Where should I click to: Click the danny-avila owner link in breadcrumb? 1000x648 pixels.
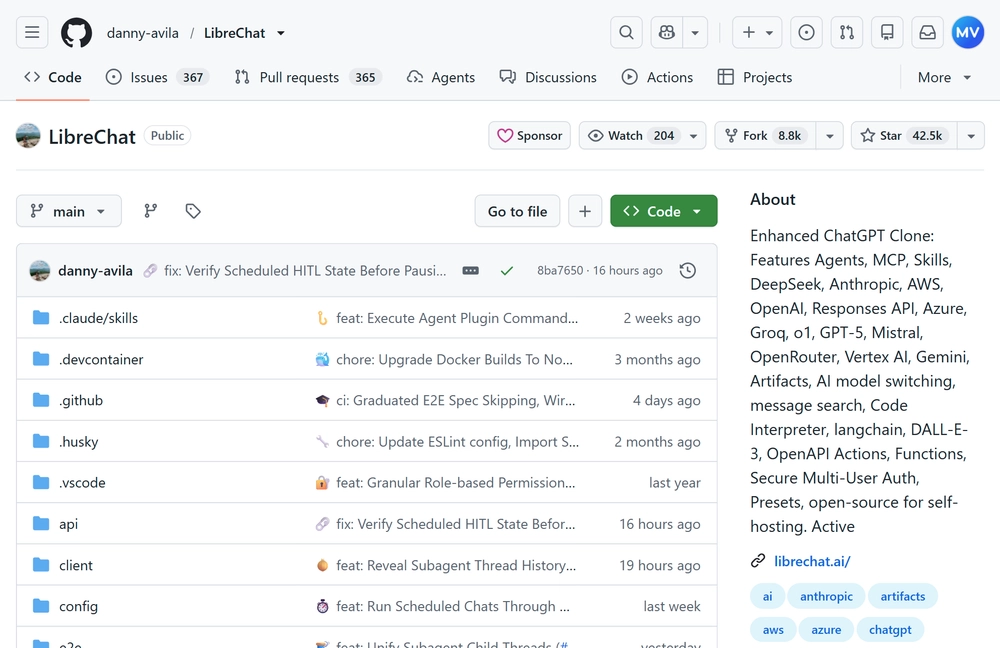pos(143,33)
